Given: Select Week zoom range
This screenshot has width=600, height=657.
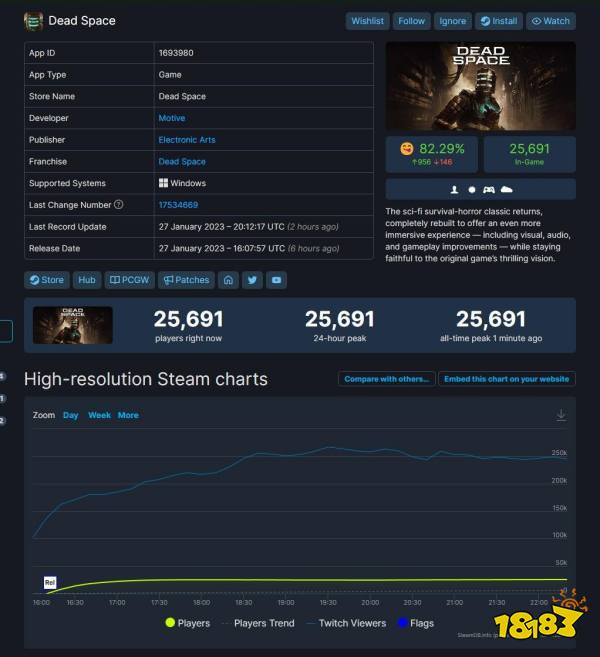Looking at the screenshot, I should tap(99, 415).
